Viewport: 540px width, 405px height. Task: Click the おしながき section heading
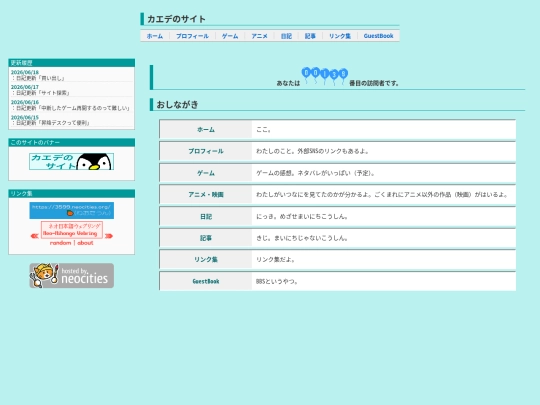177,104
